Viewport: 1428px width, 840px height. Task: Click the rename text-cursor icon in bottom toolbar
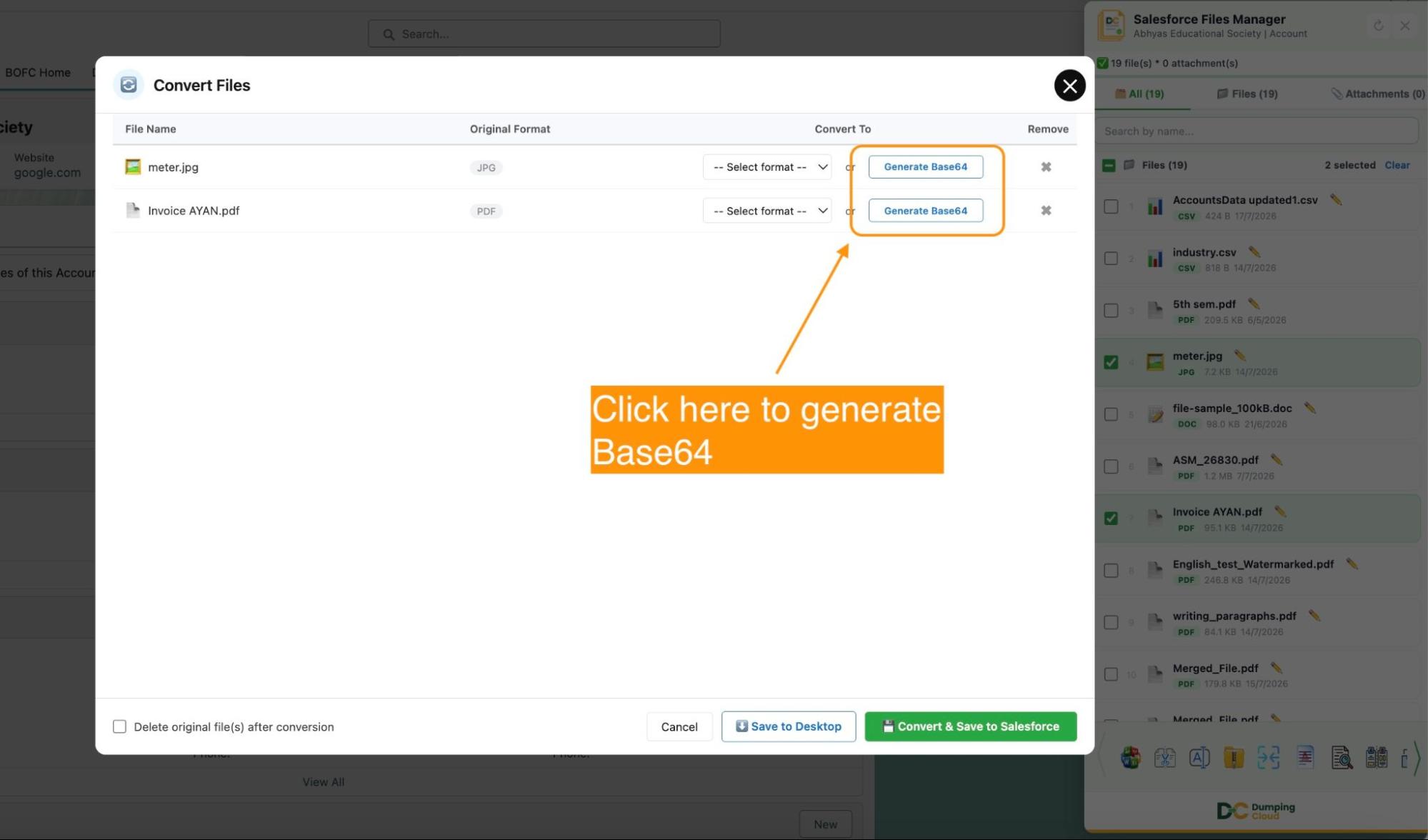[x=1199, y=757]
